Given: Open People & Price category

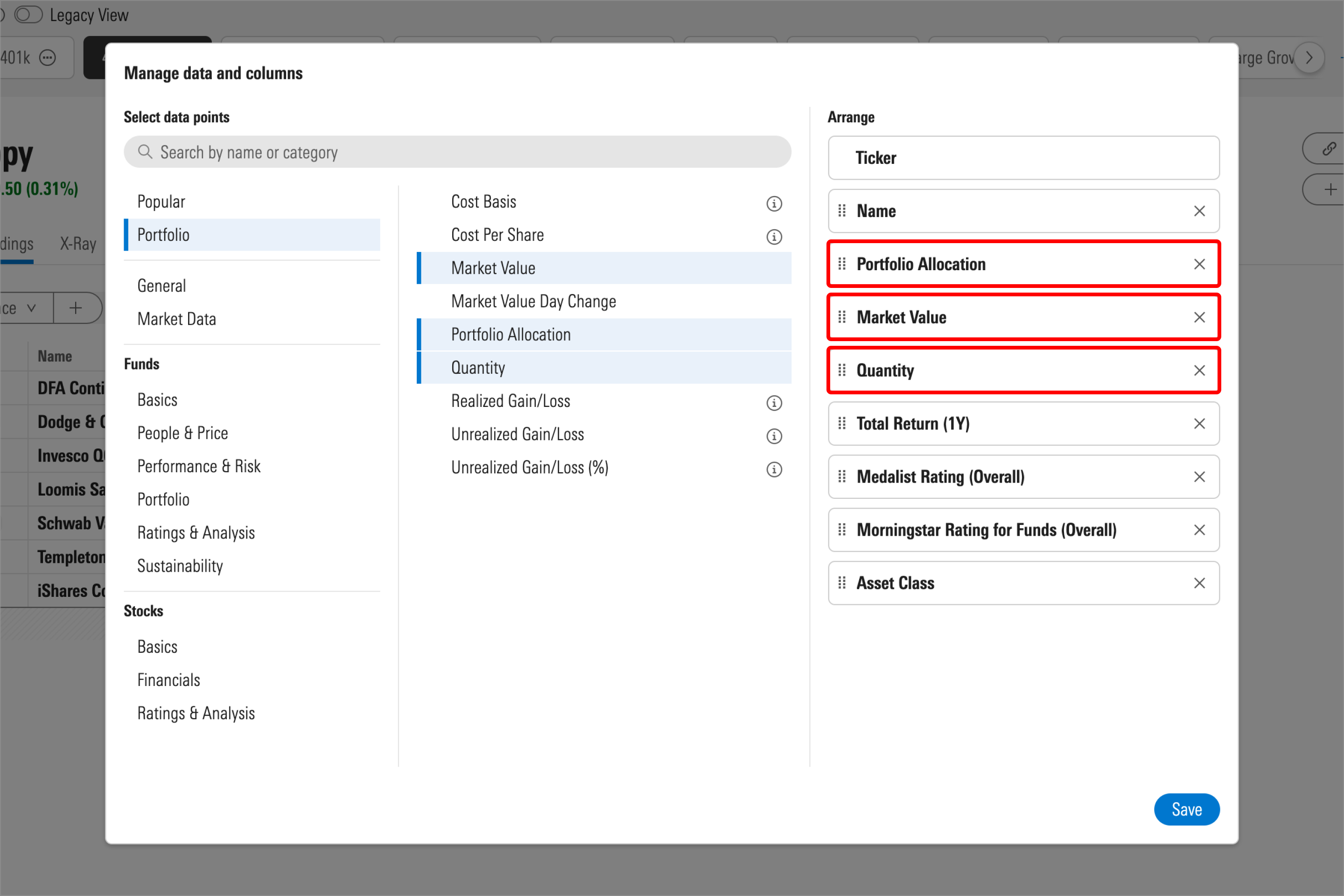Looking at the screenshot, I should (x=252, y=433).
